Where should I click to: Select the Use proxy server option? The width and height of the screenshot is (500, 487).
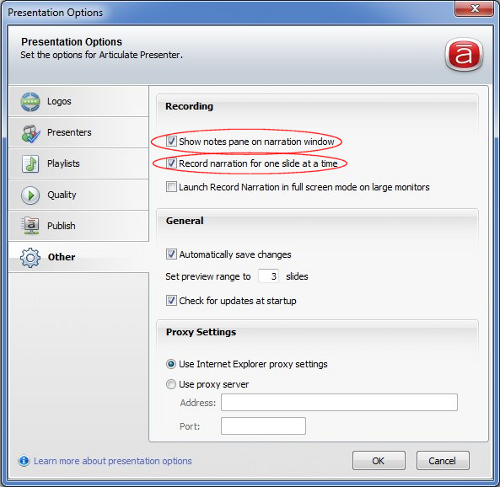(171, 384)
